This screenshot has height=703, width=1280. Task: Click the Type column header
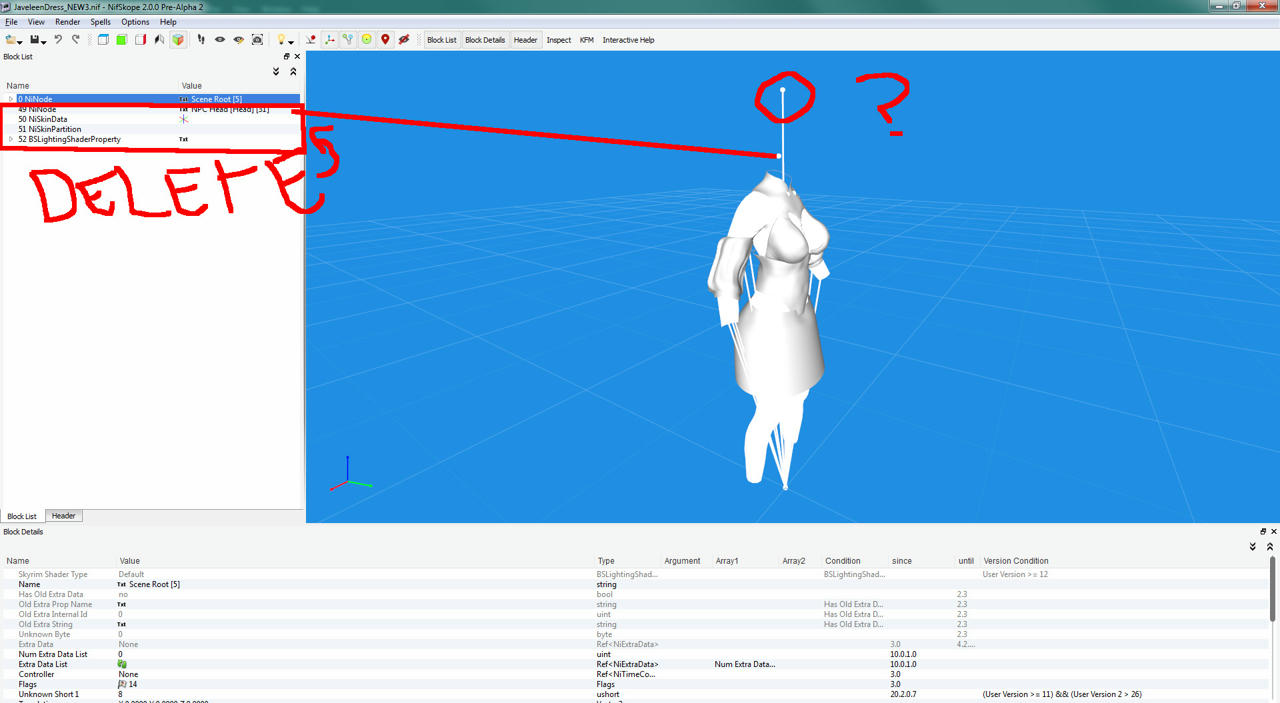[x=606, y=561]
